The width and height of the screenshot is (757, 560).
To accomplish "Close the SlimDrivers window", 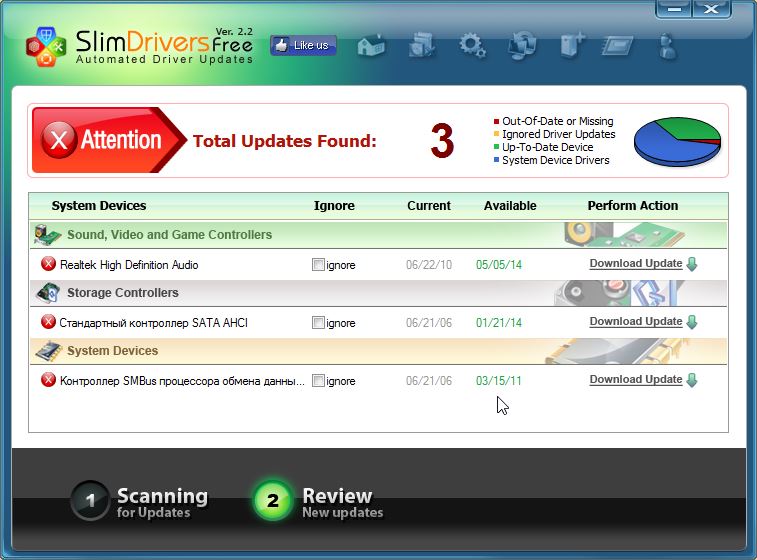I will click(711, 9).
